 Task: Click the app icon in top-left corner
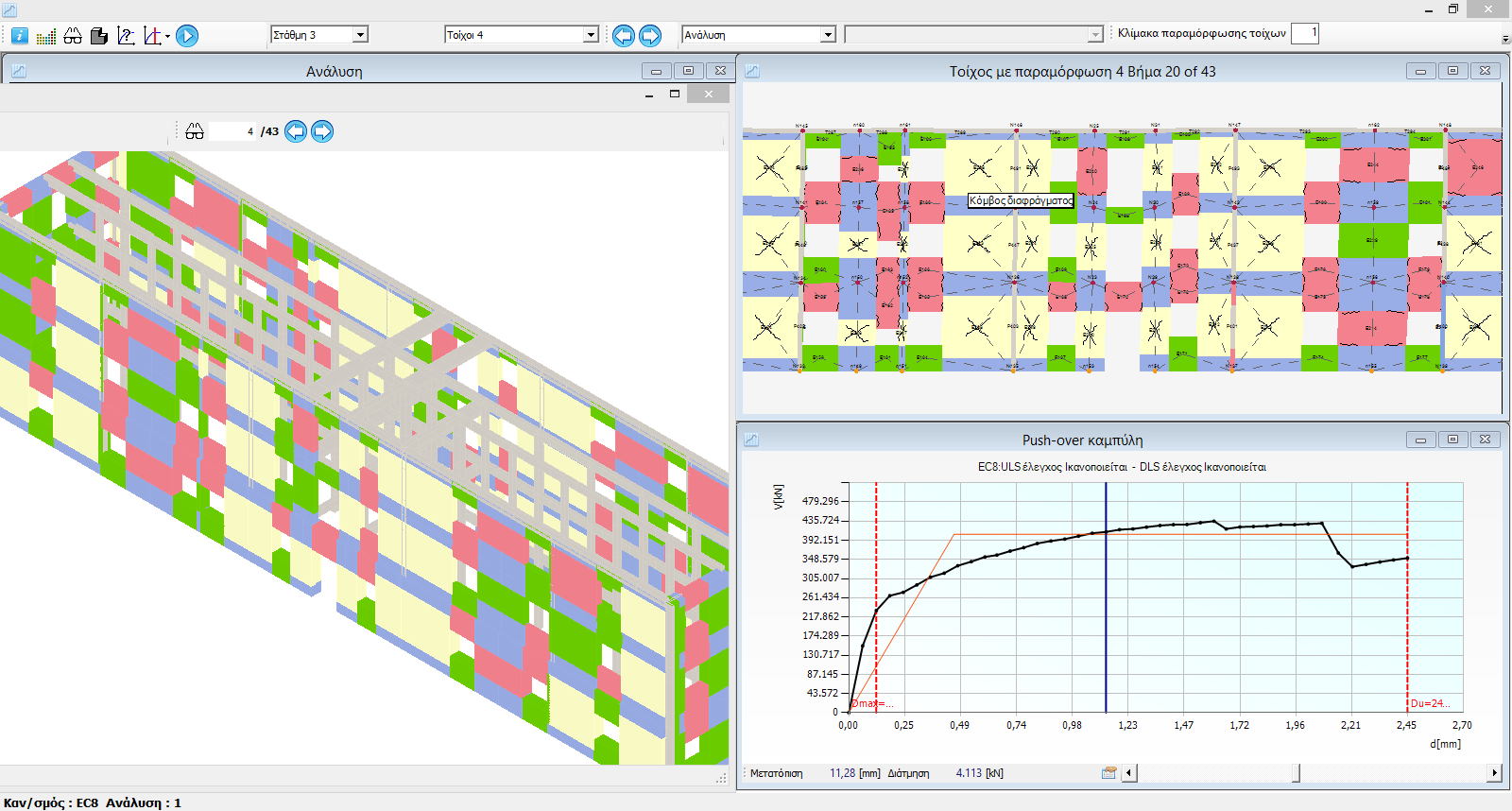9,9
